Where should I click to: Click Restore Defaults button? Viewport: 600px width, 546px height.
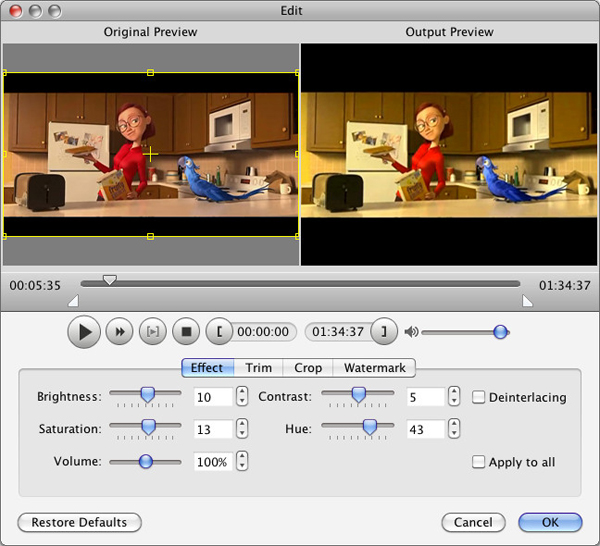80,522
